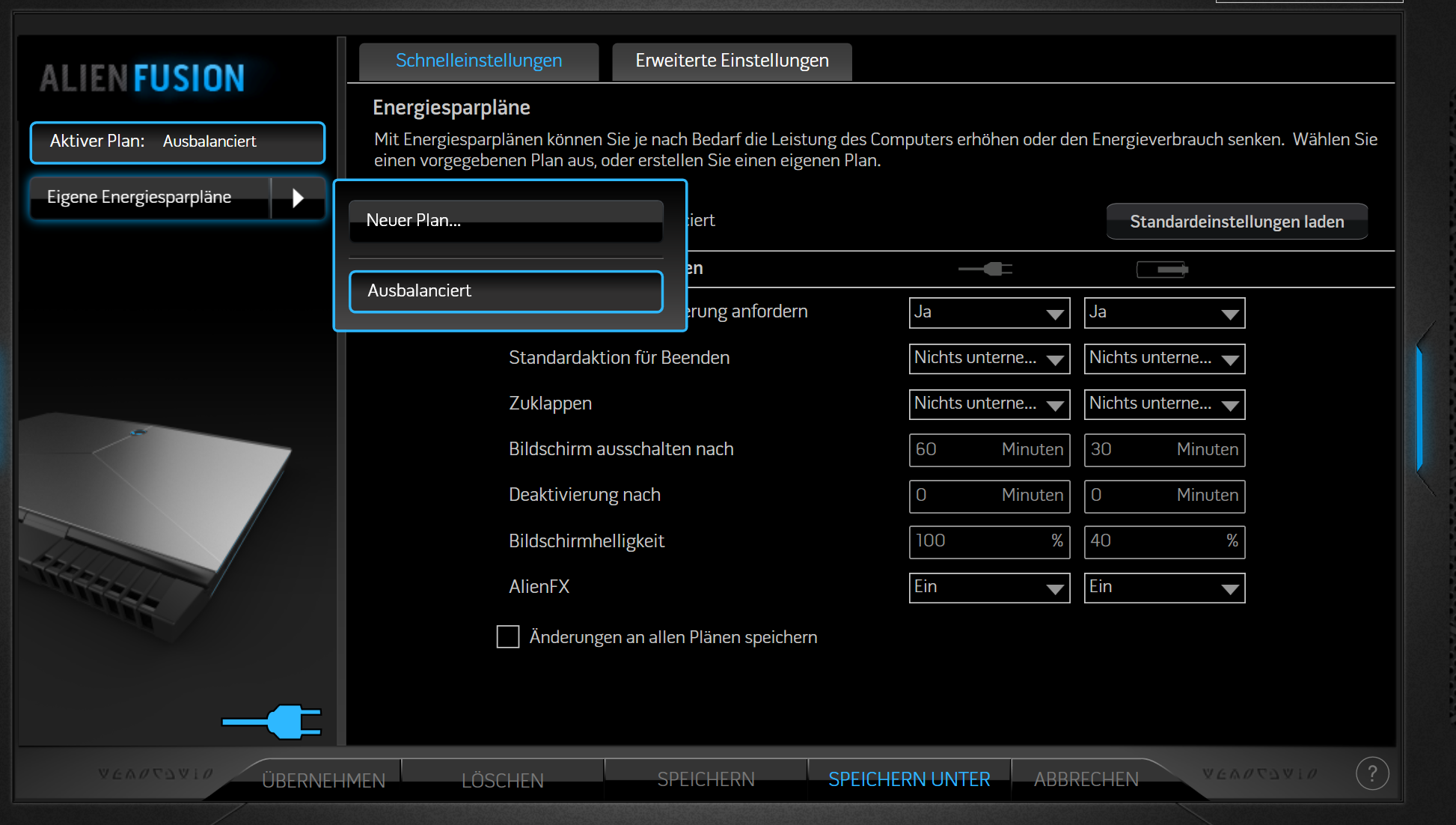Image resolution: width=1456 pixels, height=825 pixels.
Task: Check Änderungen an allen Plänen speichern
Action: point(508,637)
